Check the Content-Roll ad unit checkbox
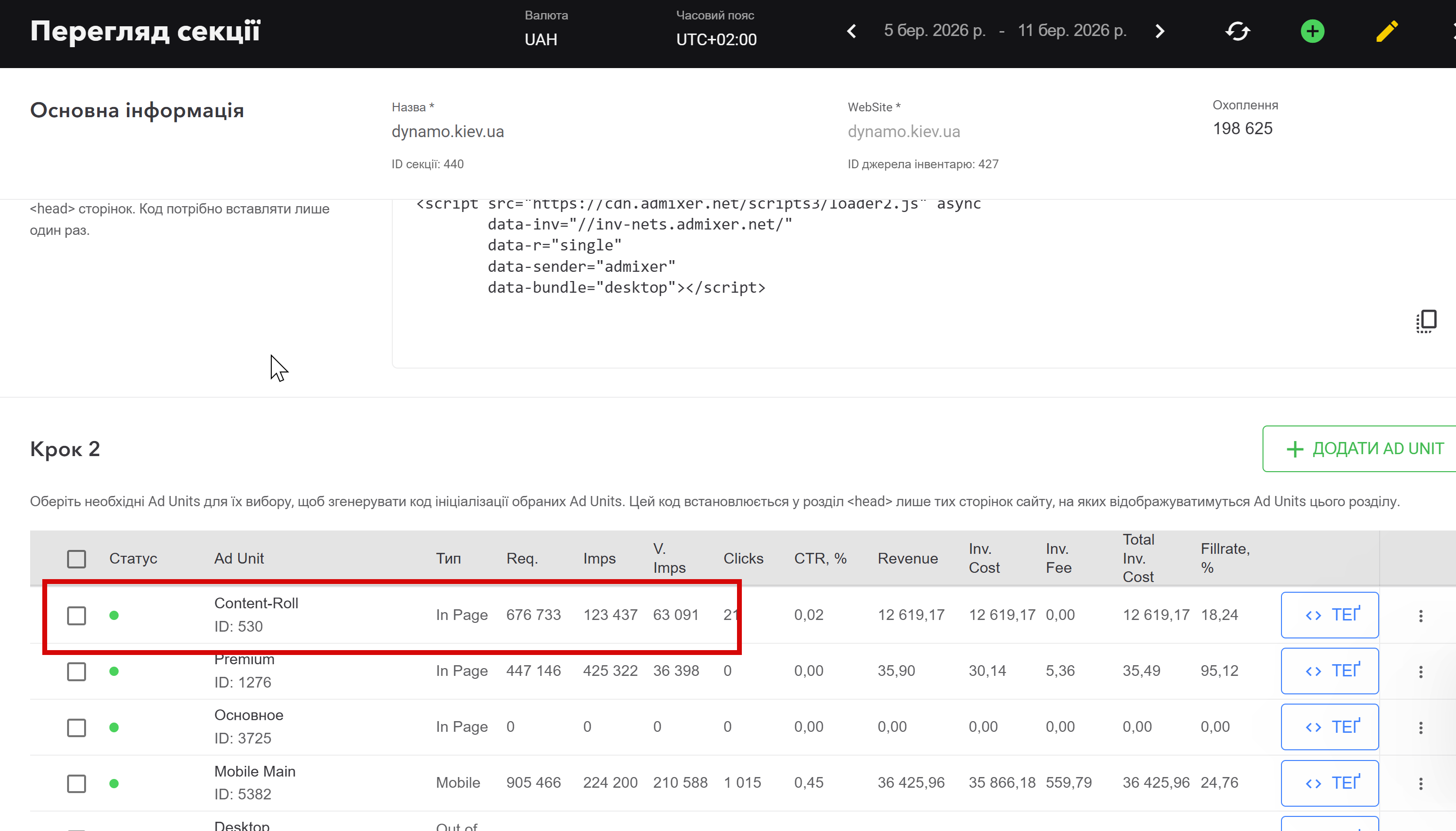1456x831 pixels. 76,615
